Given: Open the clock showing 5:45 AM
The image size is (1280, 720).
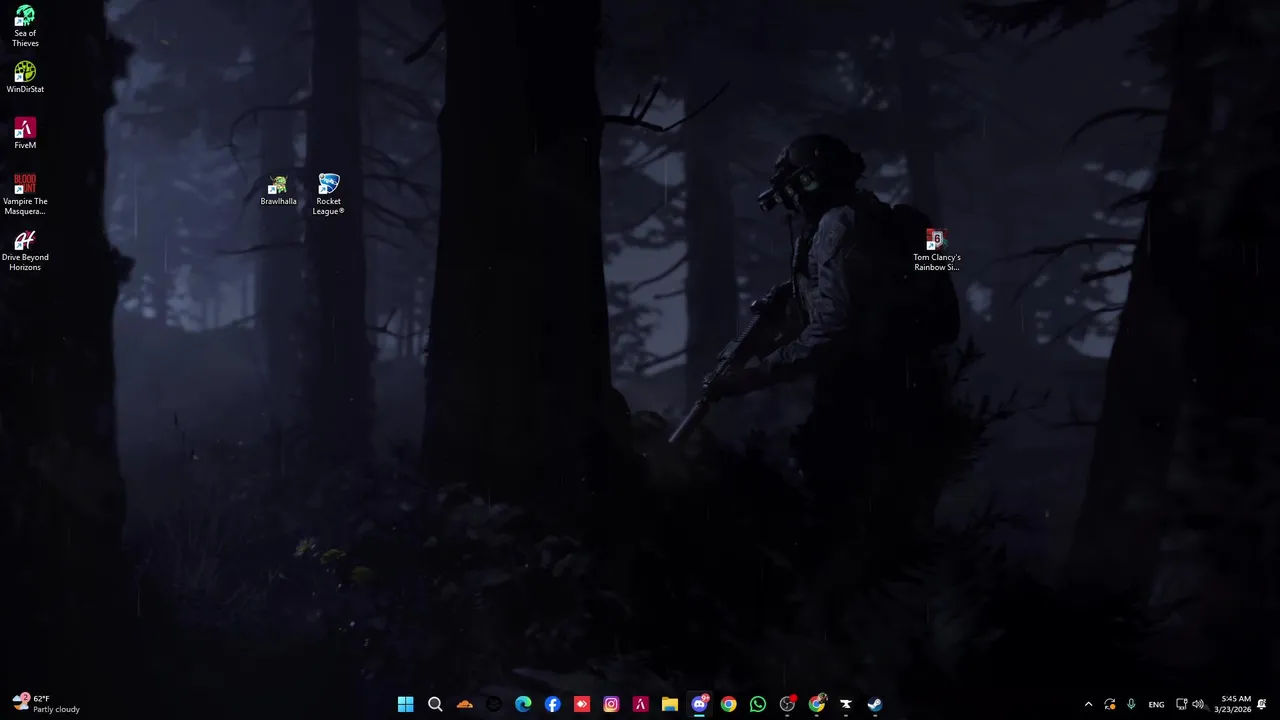Looking at the screenshot, I should tap(1235, 704).
